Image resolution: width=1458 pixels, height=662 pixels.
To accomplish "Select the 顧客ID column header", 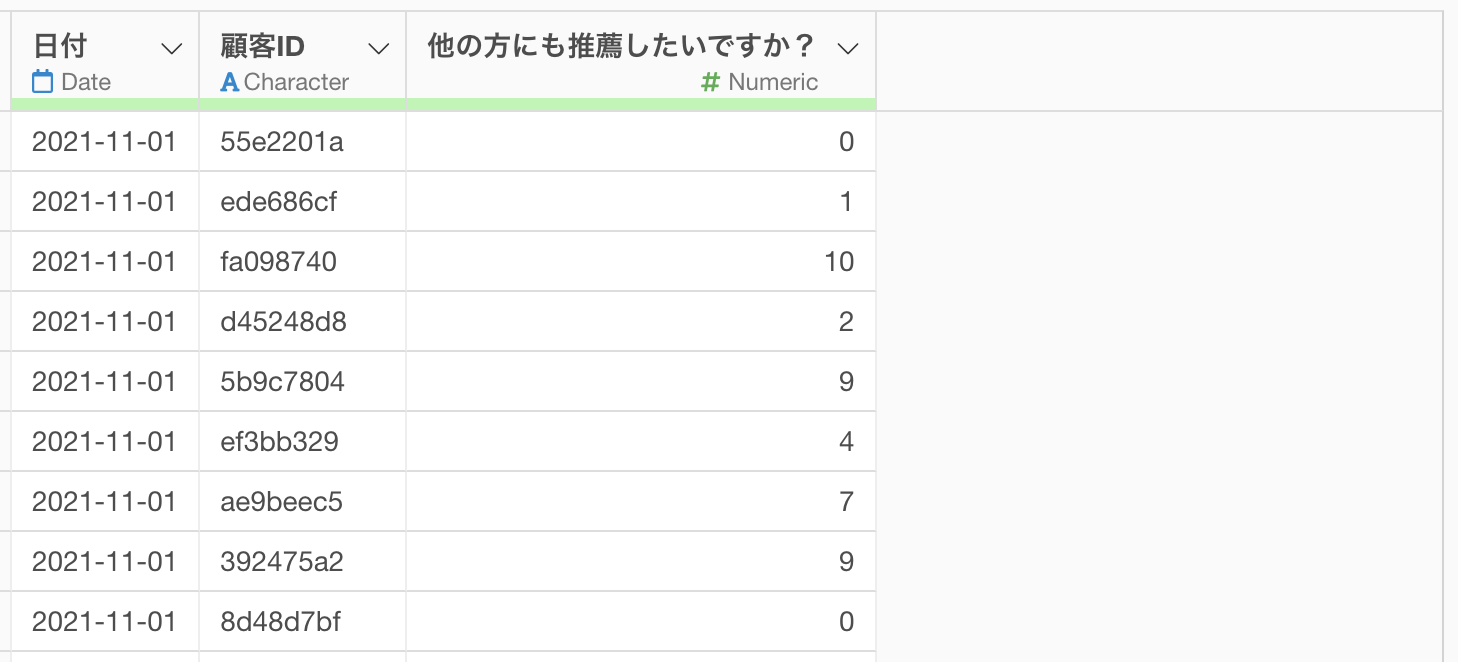I will [303, 61].
